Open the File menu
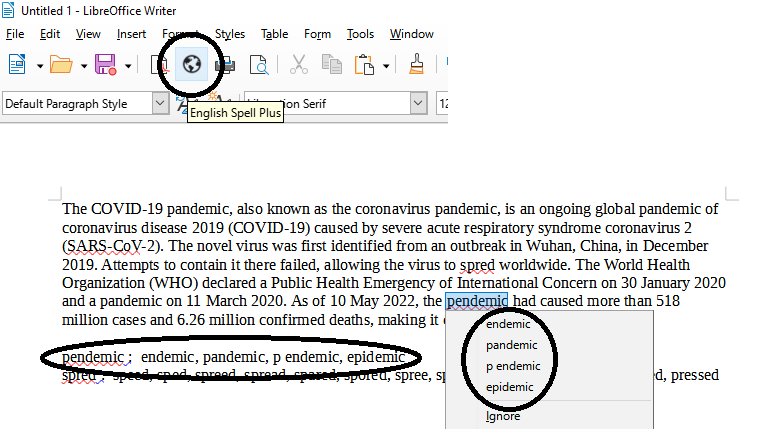The image size is (768, 432). coord(15,34)
